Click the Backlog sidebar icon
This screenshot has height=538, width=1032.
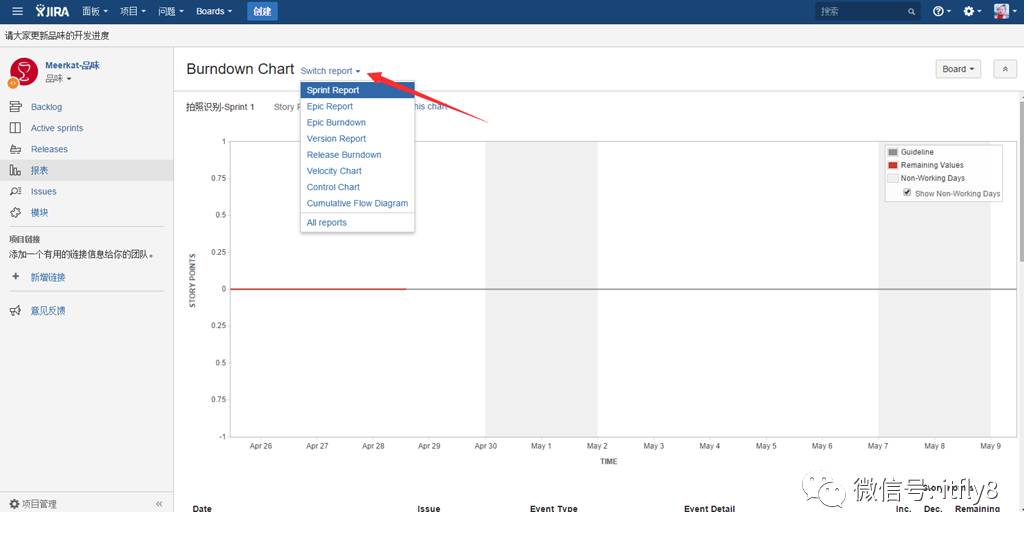pos(16,107)
